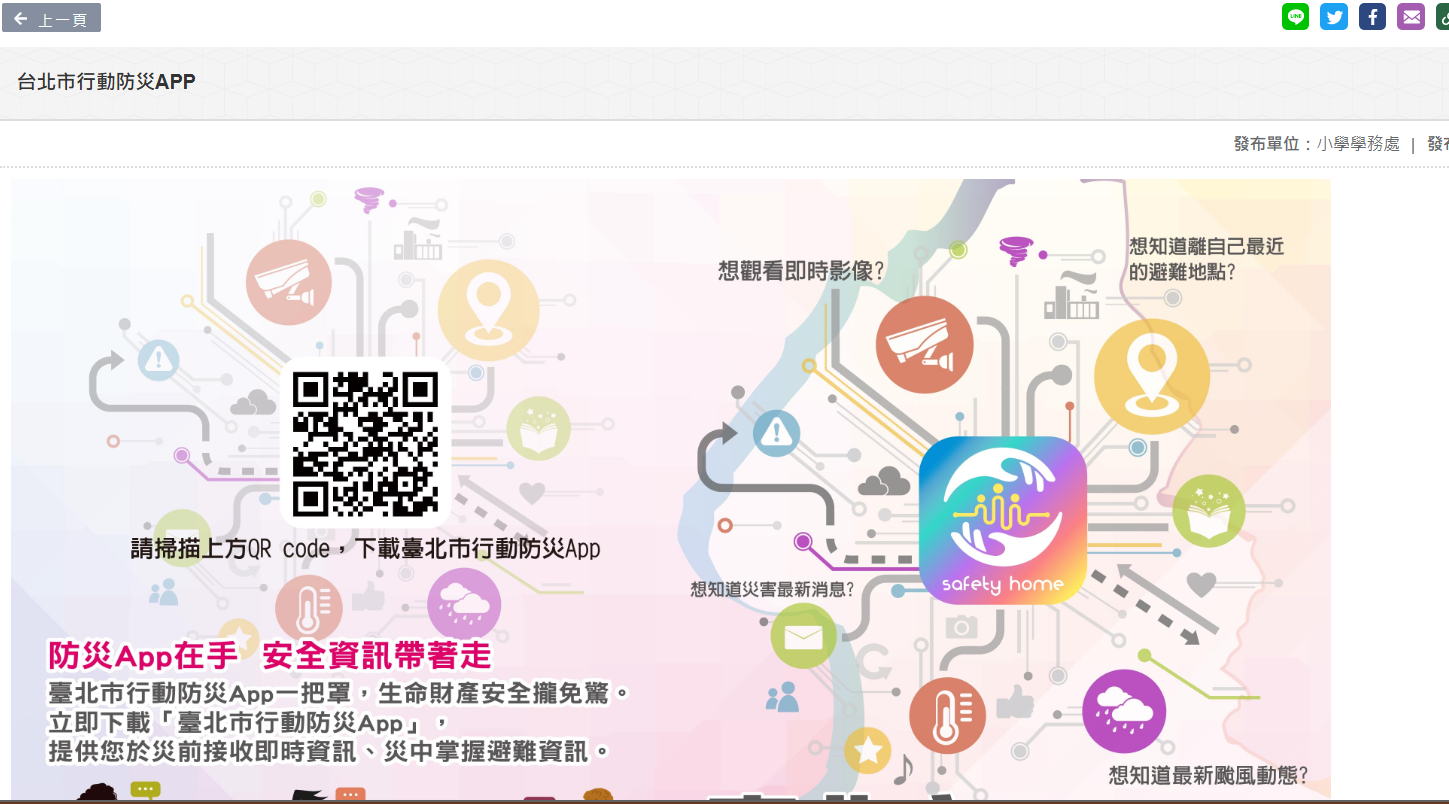Click the gray cloud icon left of safety home logo
This screenshot has height=804, width=1449.
click(x=884, y=484)
